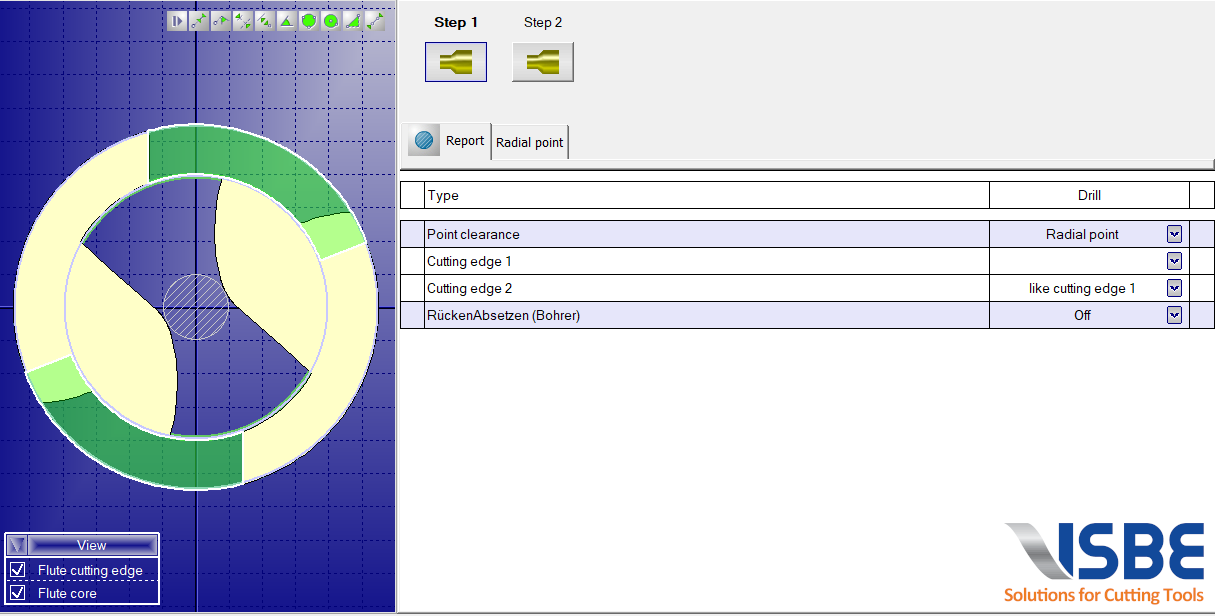Collapse the View overlay panel
Screen dimensions: 1215x616
(x=16, y=544)
